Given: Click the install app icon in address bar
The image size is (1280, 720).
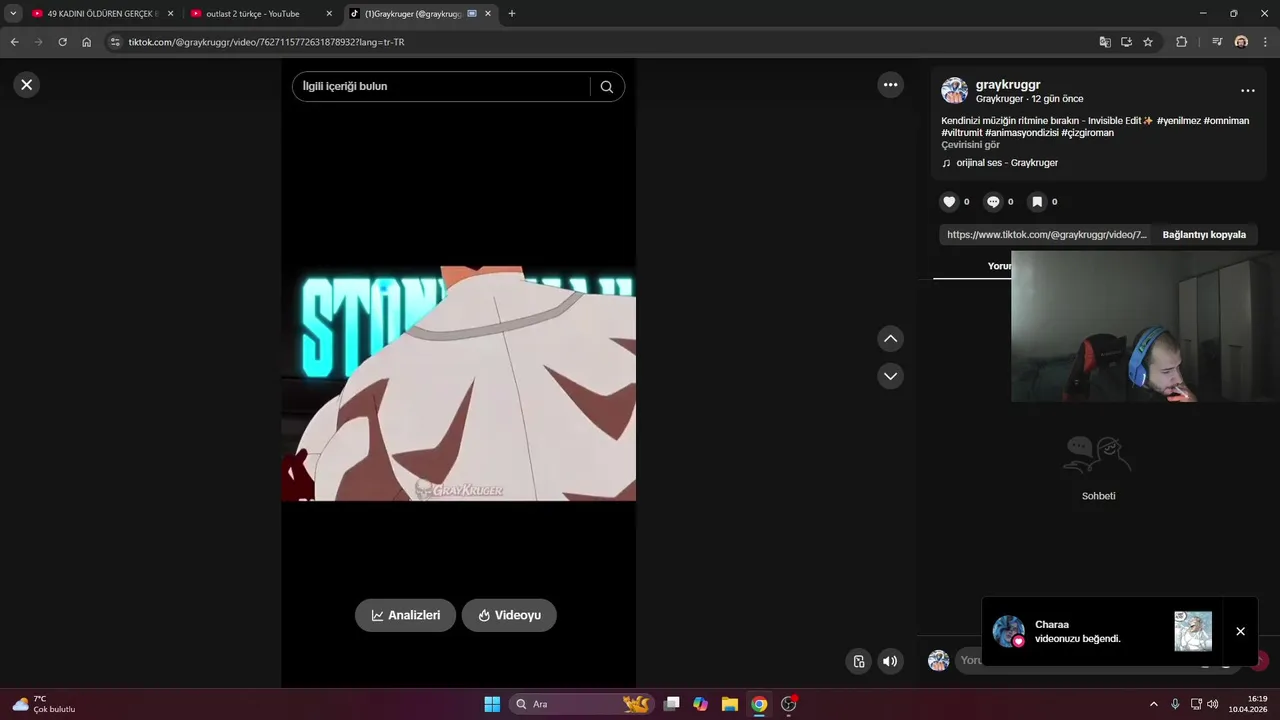Looking at the screenshot, I should [x=1126, y=42].
